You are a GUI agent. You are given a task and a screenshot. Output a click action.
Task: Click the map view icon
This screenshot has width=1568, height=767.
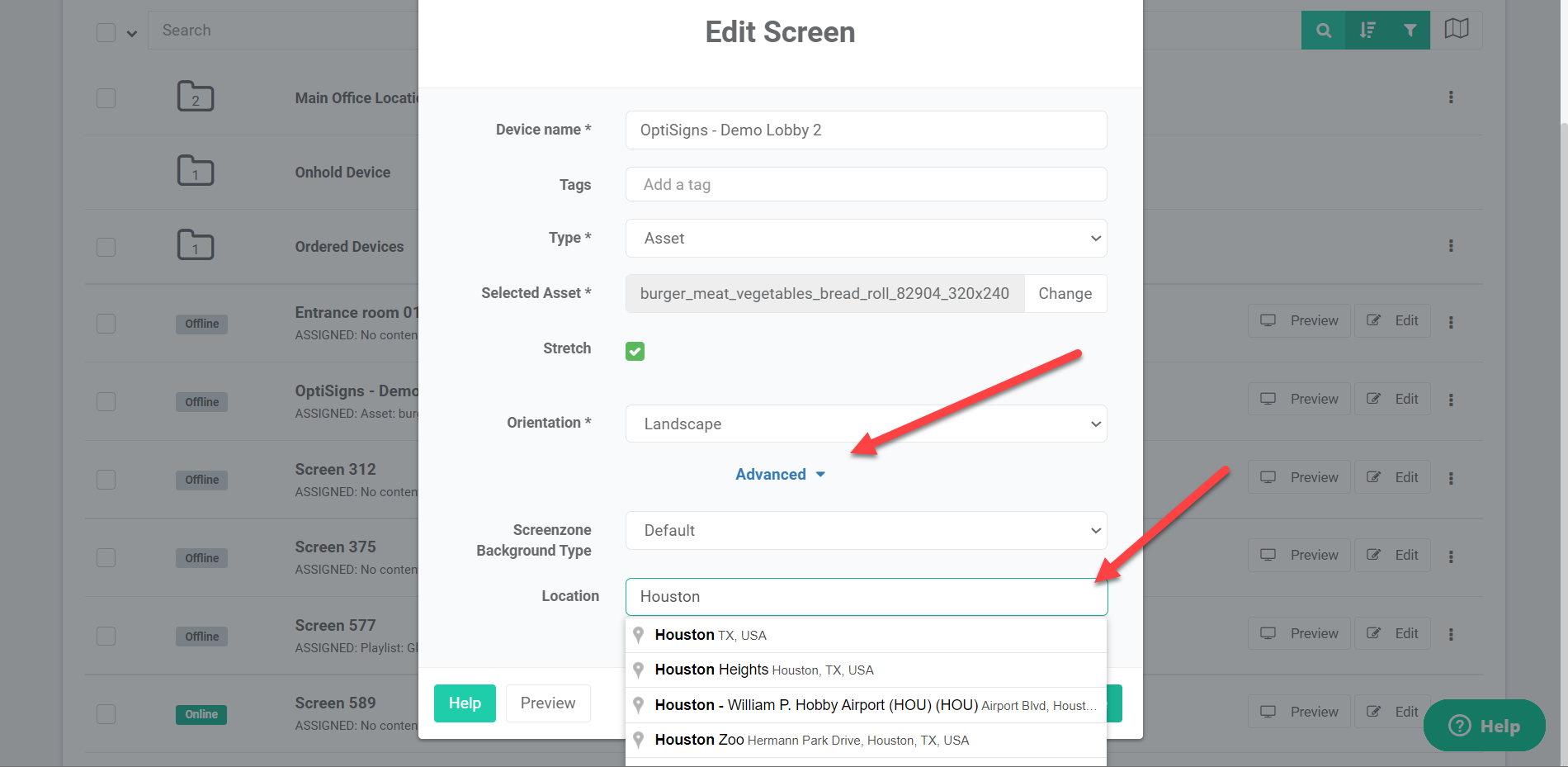coord(1457,28)
